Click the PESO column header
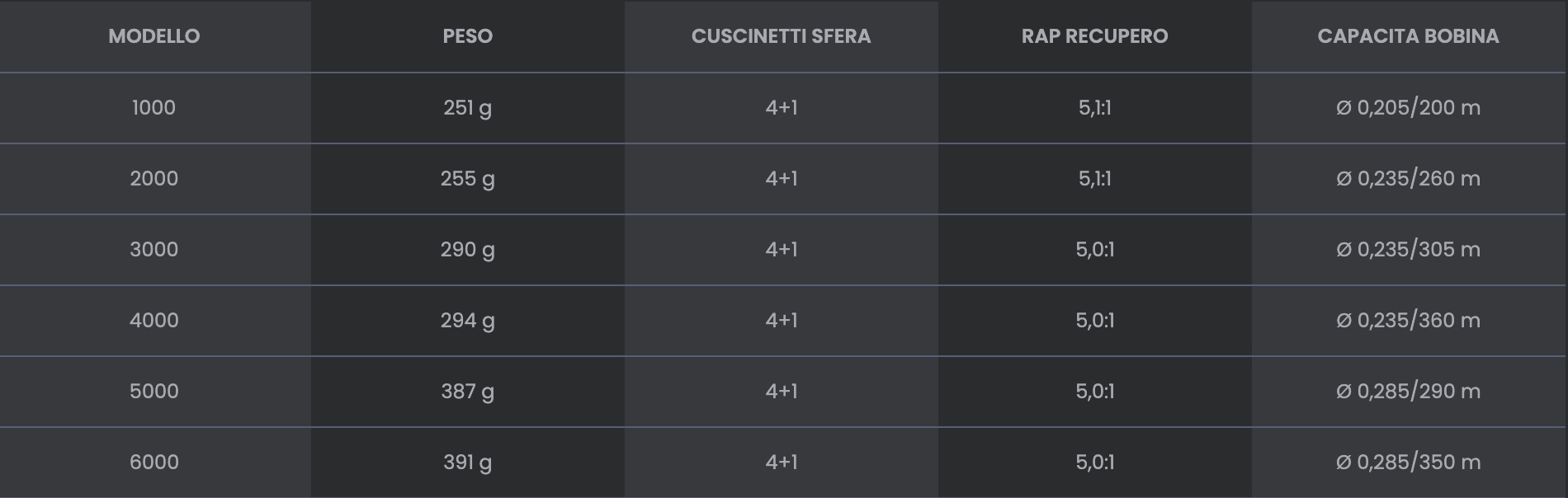 pyautogui.click(x=467, y=36)
